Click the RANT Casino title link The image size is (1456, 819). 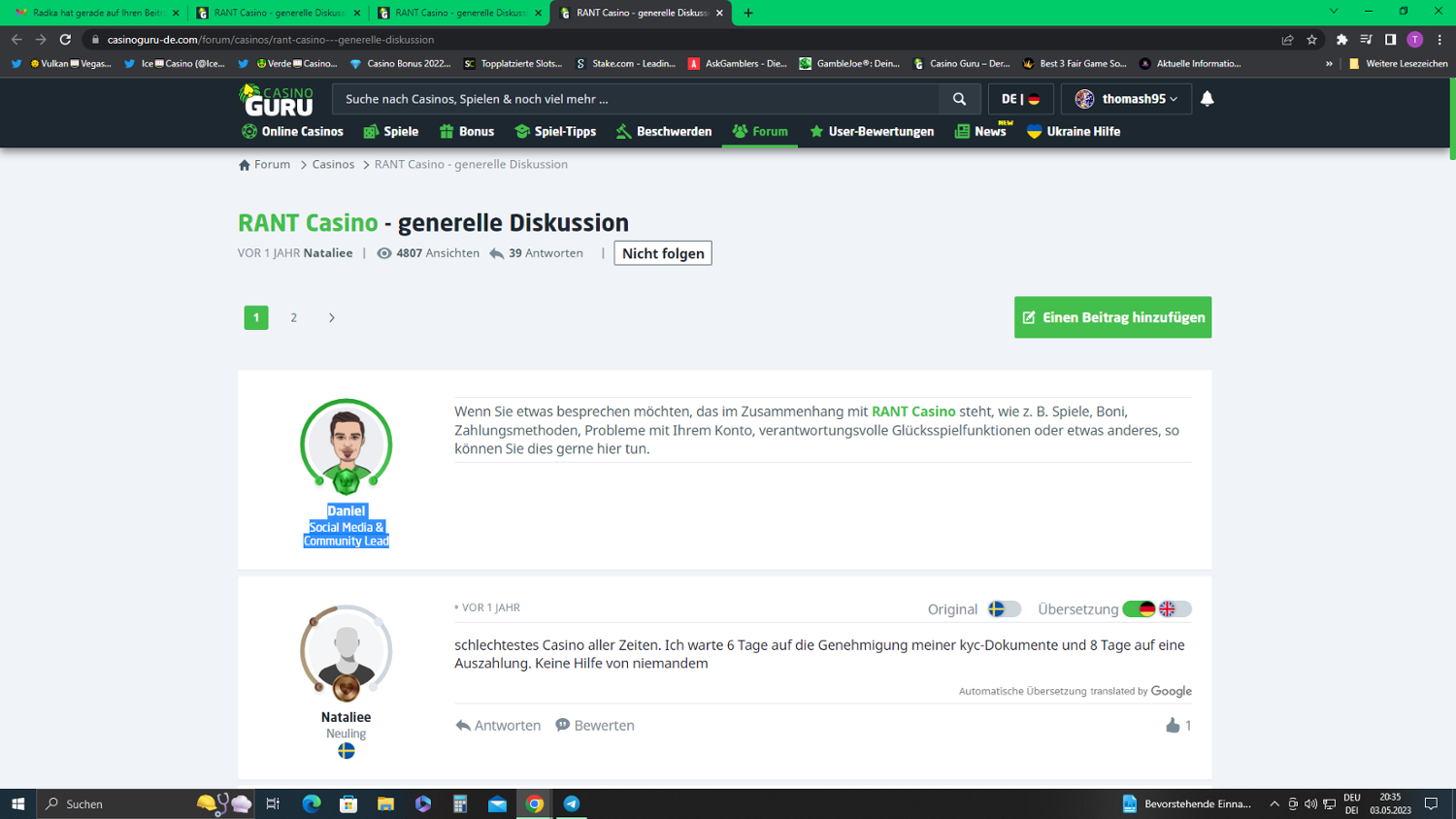point(308,223)
